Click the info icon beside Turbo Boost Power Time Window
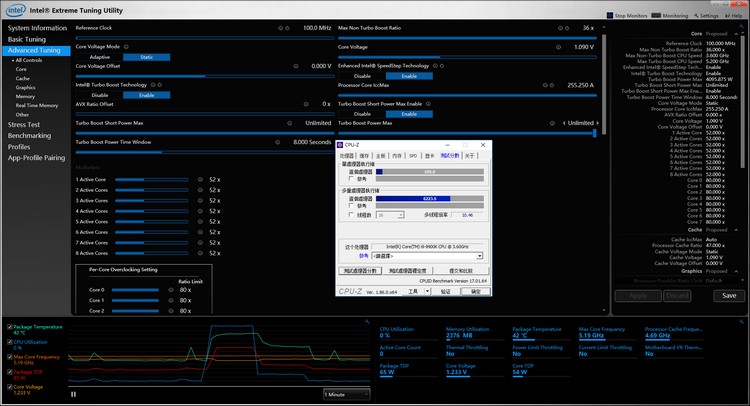Screen dimensions: 750x406 277,142
